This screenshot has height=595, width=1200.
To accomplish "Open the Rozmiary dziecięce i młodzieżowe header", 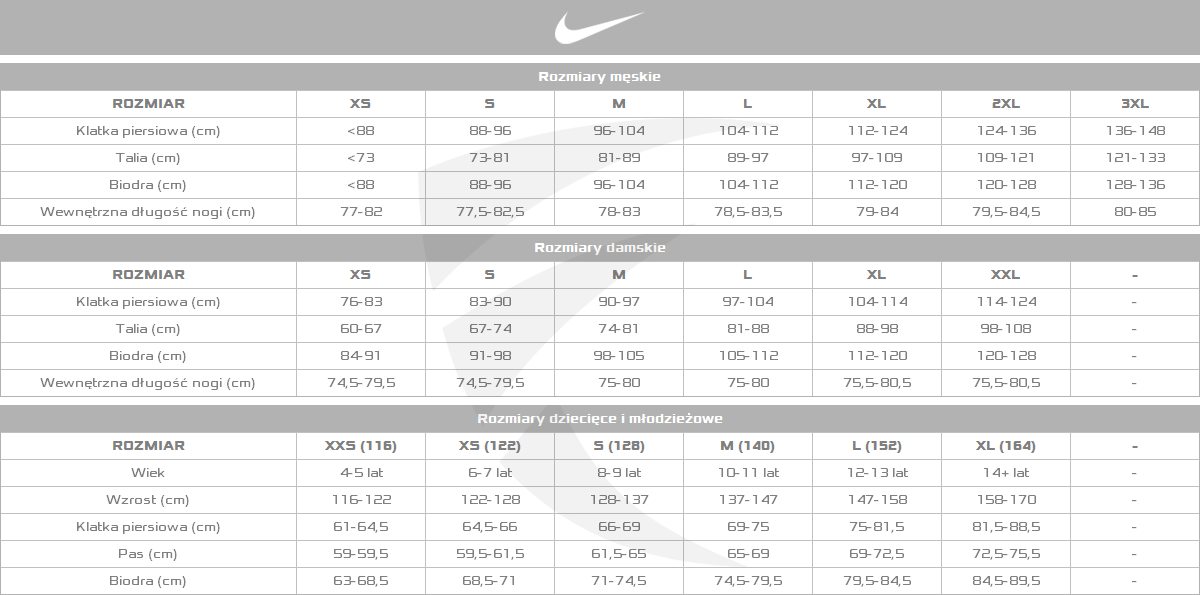I will tap(599, 419).
